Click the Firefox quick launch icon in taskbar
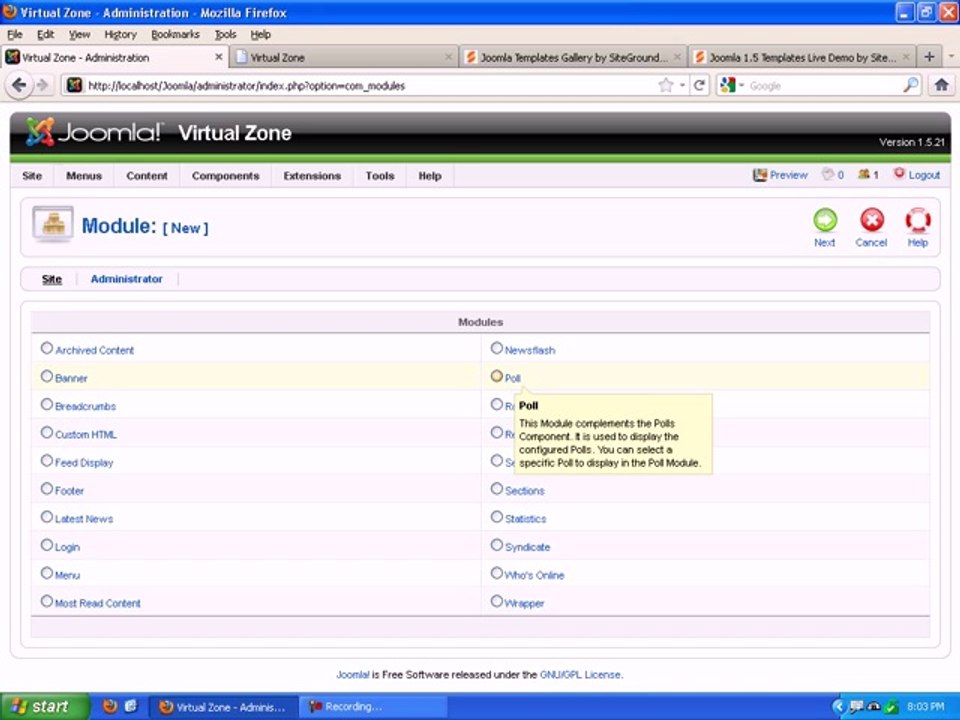Screen dimensions: 960x720 point(110,706)
